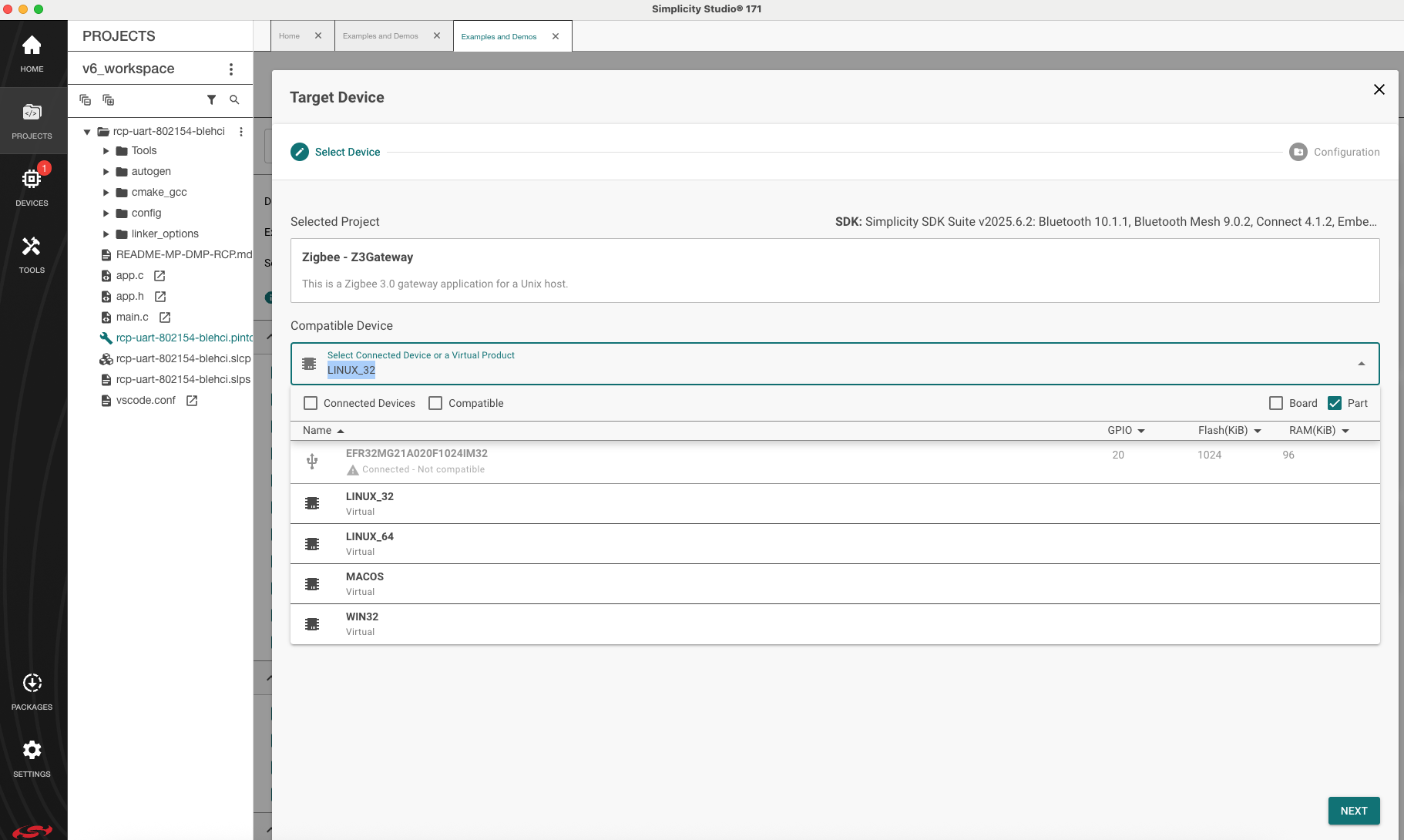Click the Home sidebar icon
The width and height of the screenshot is (1404, 840).
pyautogui.click(x=32, y=53)
